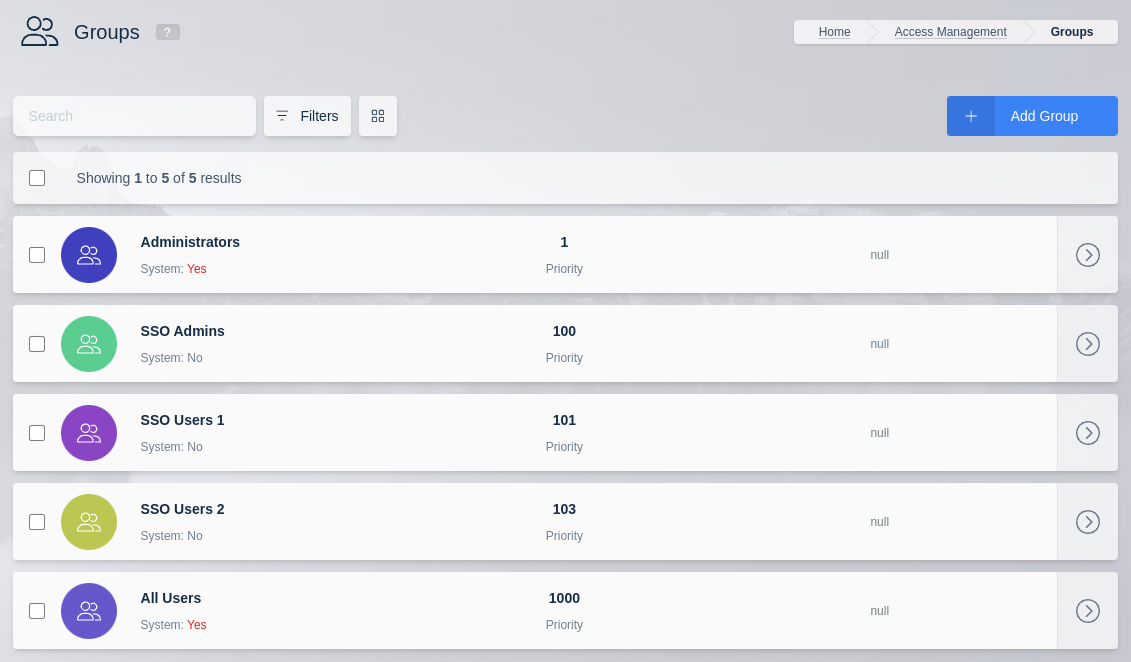Go to Home in breadcrumb
This screenshot has width=1131, height=662.
click(x=834, y=32)
